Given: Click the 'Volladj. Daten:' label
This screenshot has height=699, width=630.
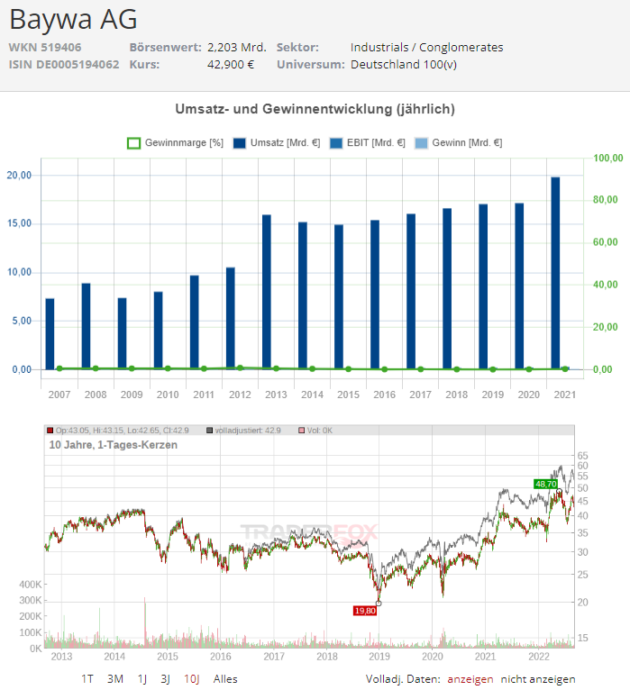Looking at the screenshot, I should pyautogui.click(x=403, y=679).
